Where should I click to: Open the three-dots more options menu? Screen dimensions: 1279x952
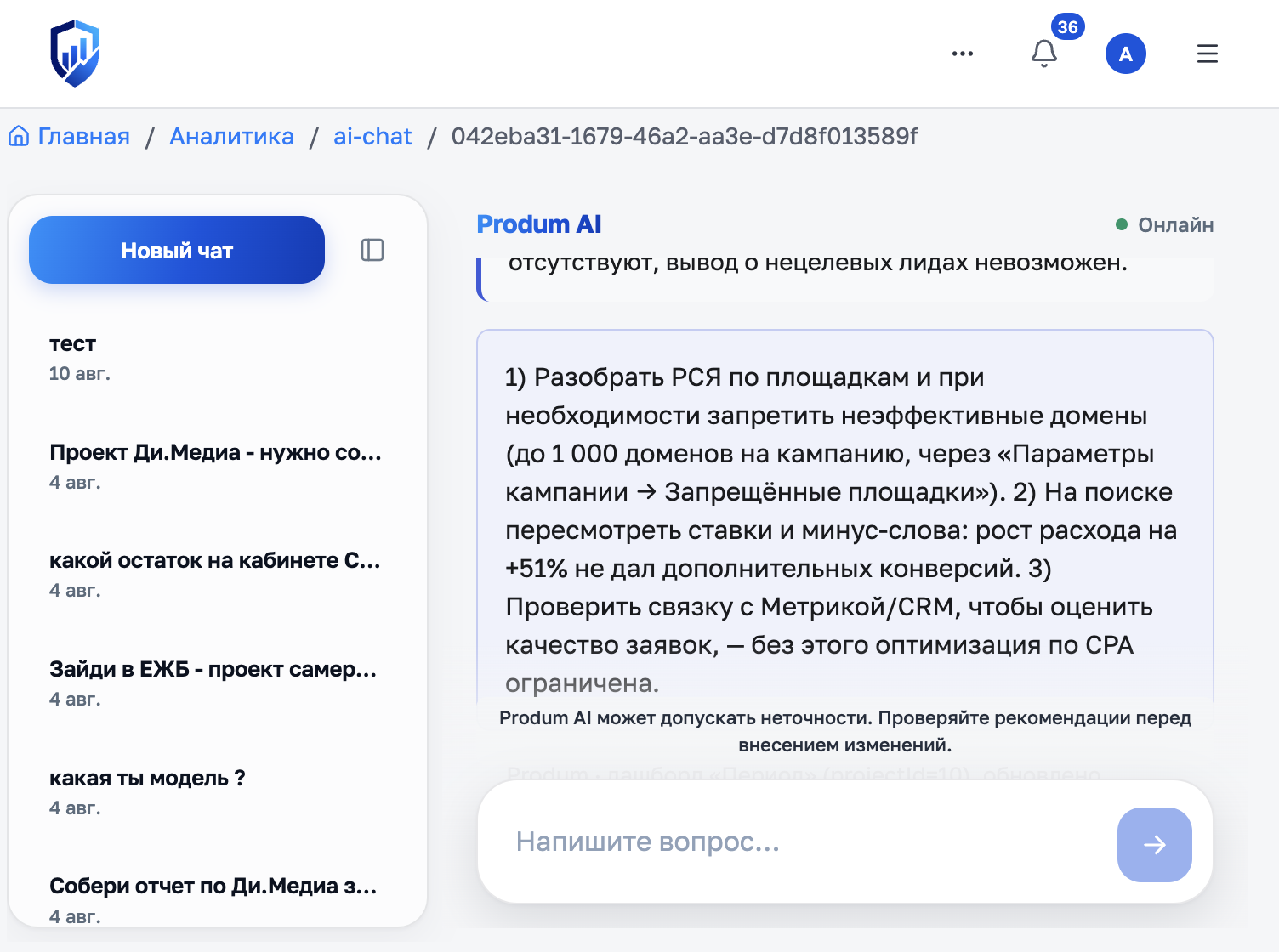click(x=963, y=54)
